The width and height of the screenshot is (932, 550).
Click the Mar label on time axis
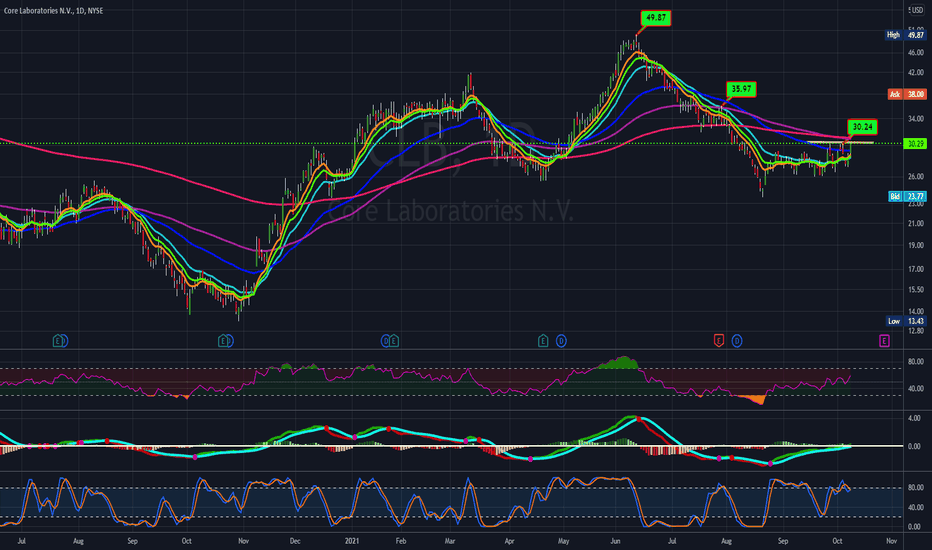pos(450,541)
